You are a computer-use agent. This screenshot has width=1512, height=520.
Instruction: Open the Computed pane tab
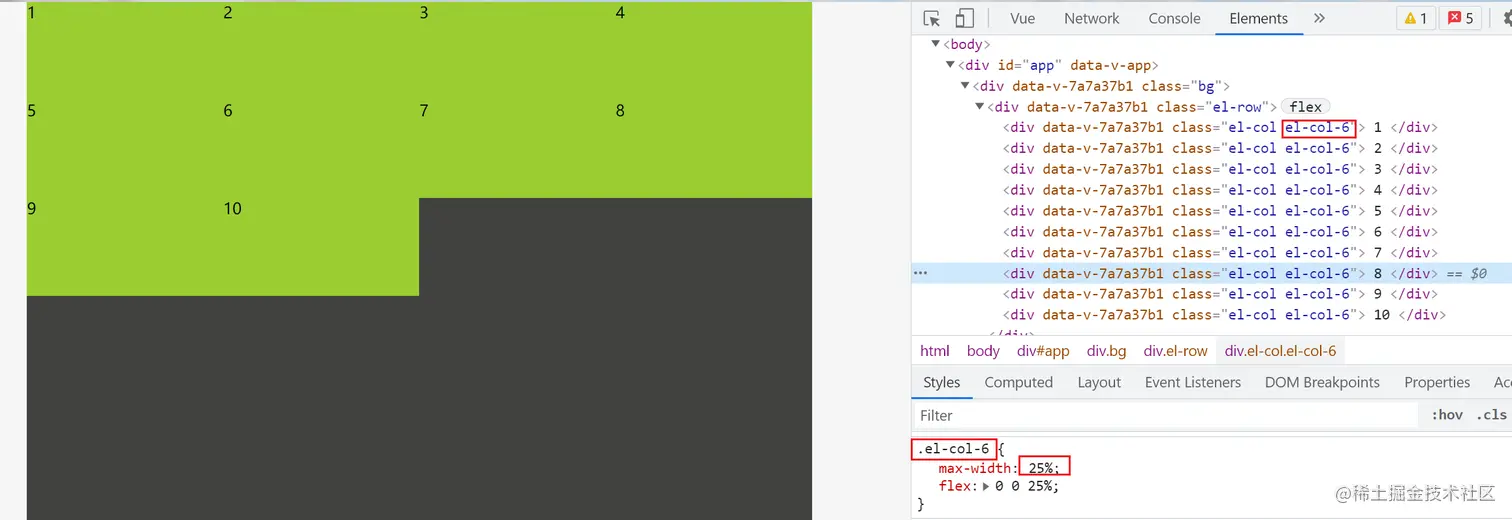pos(1018,382)
